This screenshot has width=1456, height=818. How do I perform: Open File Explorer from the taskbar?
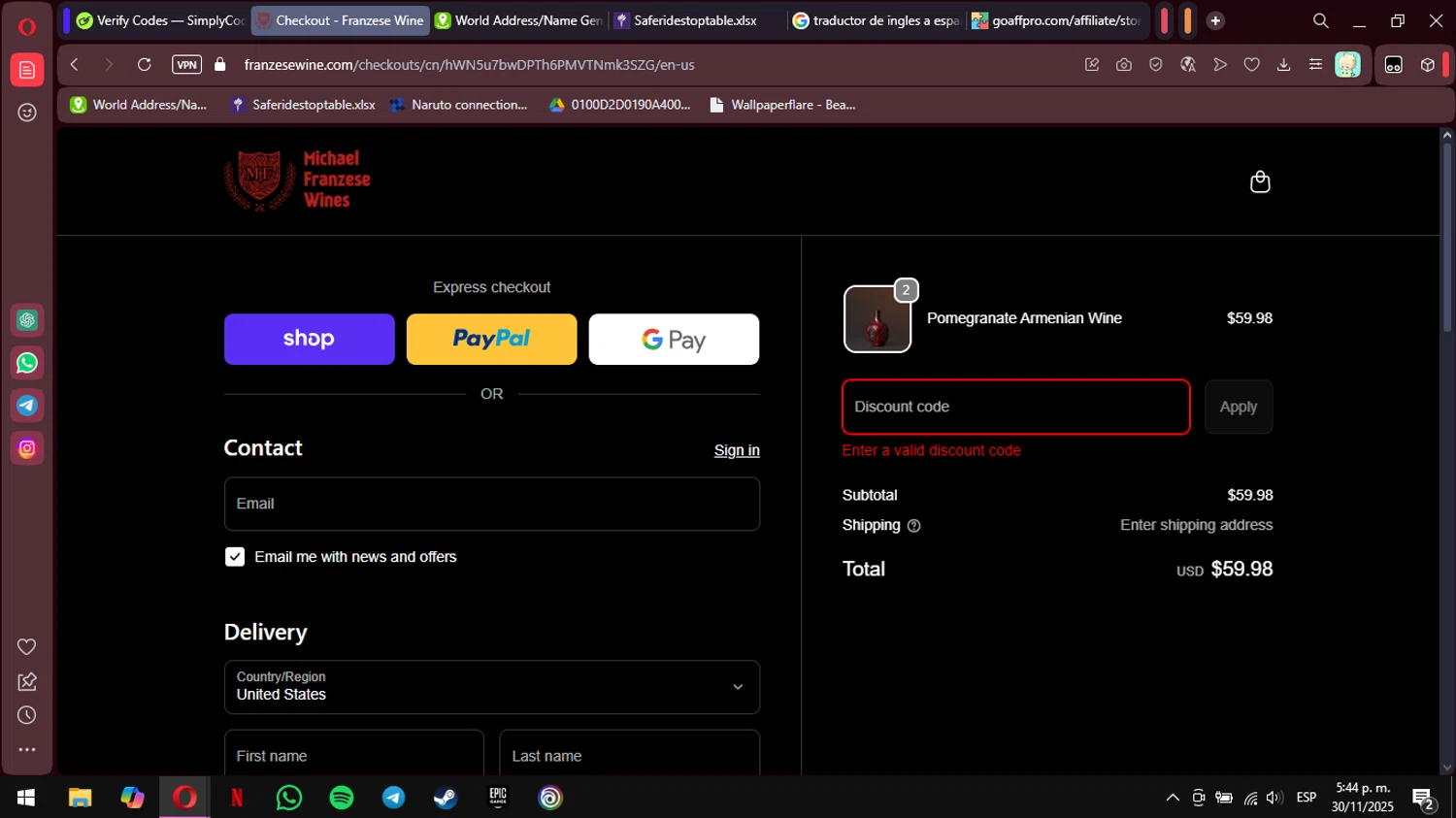[x=80, y=798]
